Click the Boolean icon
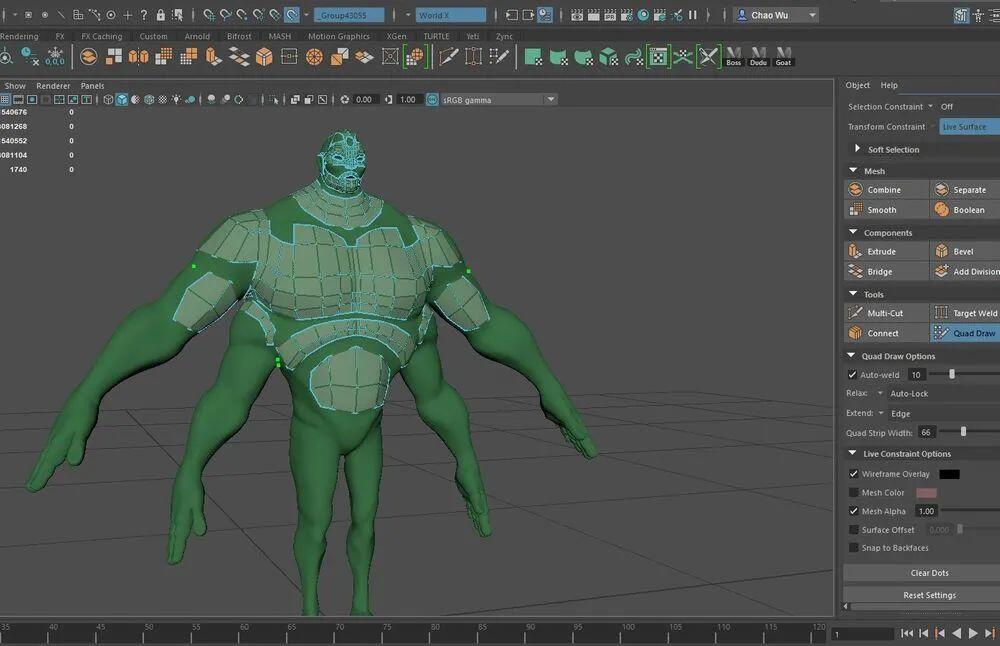 click(x=941, y=209)
